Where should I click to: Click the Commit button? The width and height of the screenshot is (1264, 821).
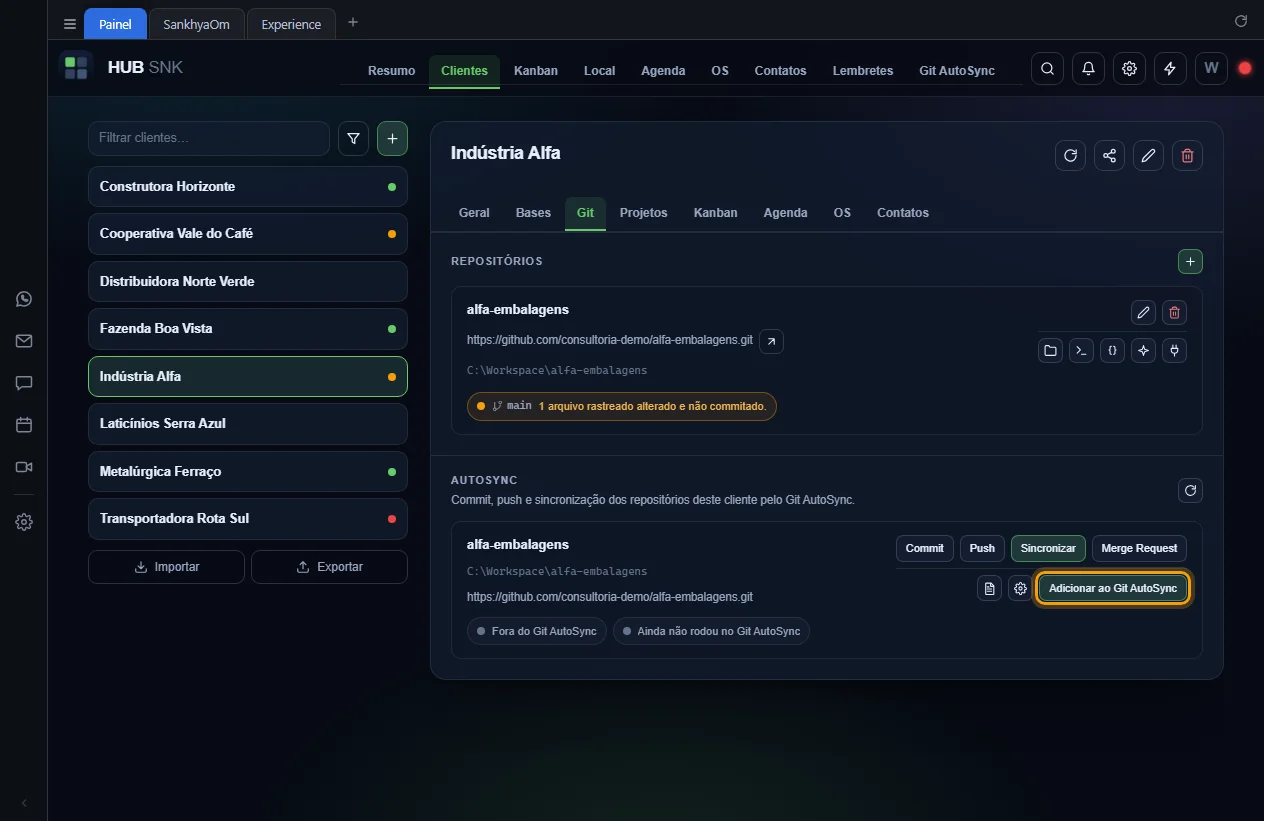coord(925,548)
